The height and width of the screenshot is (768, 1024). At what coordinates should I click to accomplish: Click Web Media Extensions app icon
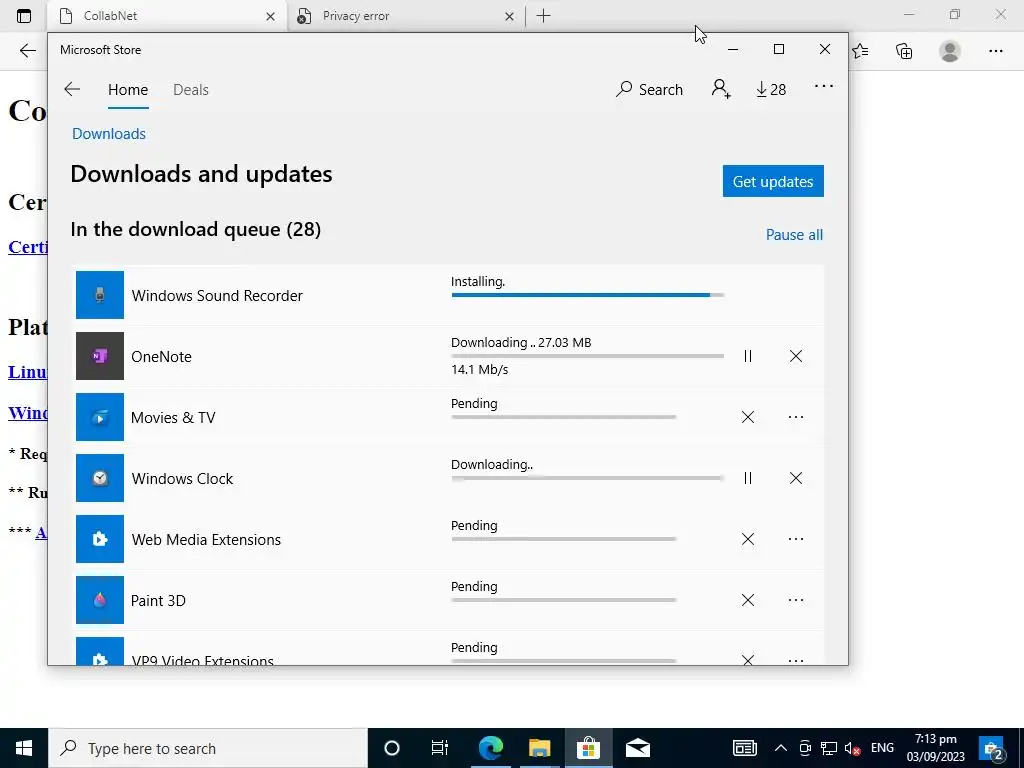point(100,539)
